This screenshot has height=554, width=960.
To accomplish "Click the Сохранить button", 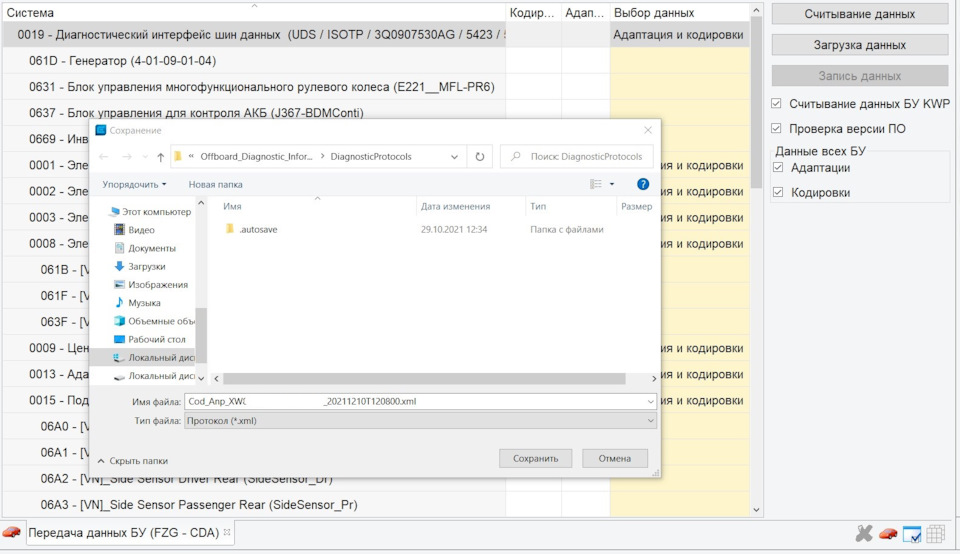I will pyautogui.click(x=536, y=459).
